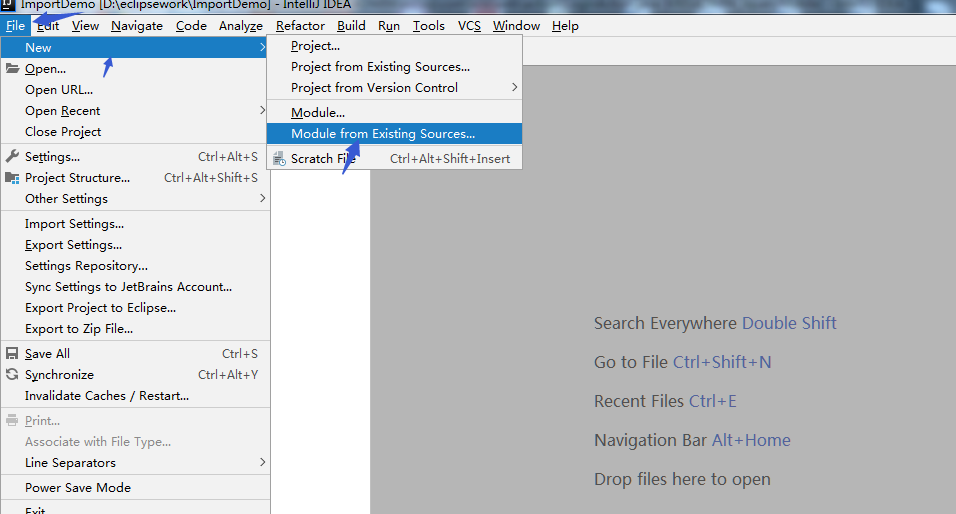Expand Project from Version Control arrow
Image resolution: width=956 pixels, height=514 pixels.
click(x=515, y=87)
